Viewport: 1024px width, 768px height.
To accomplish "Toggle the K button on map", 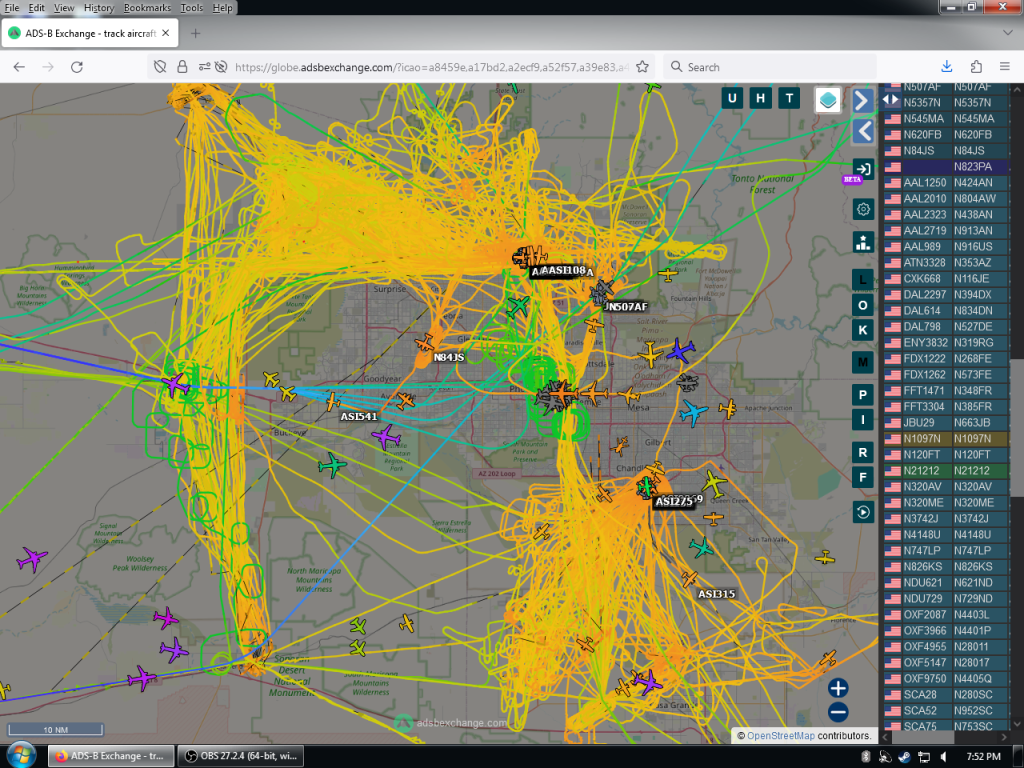I will [863, 330].
